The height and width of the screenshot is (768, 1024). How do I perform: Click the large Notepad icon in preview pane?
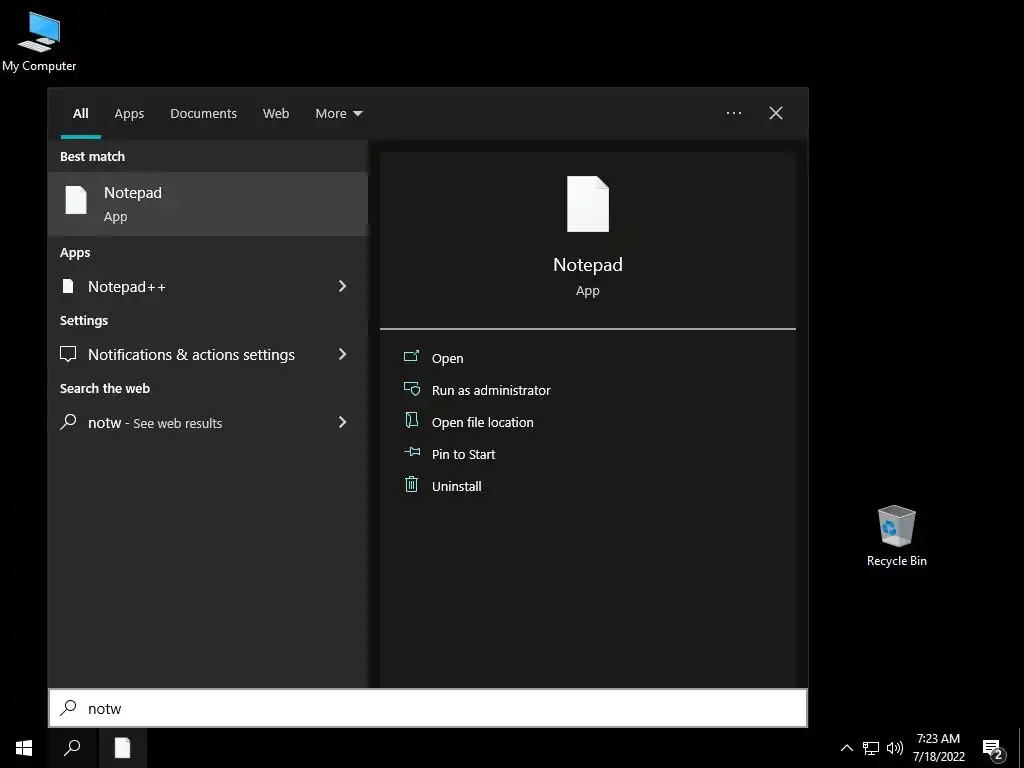pos(588,204)
